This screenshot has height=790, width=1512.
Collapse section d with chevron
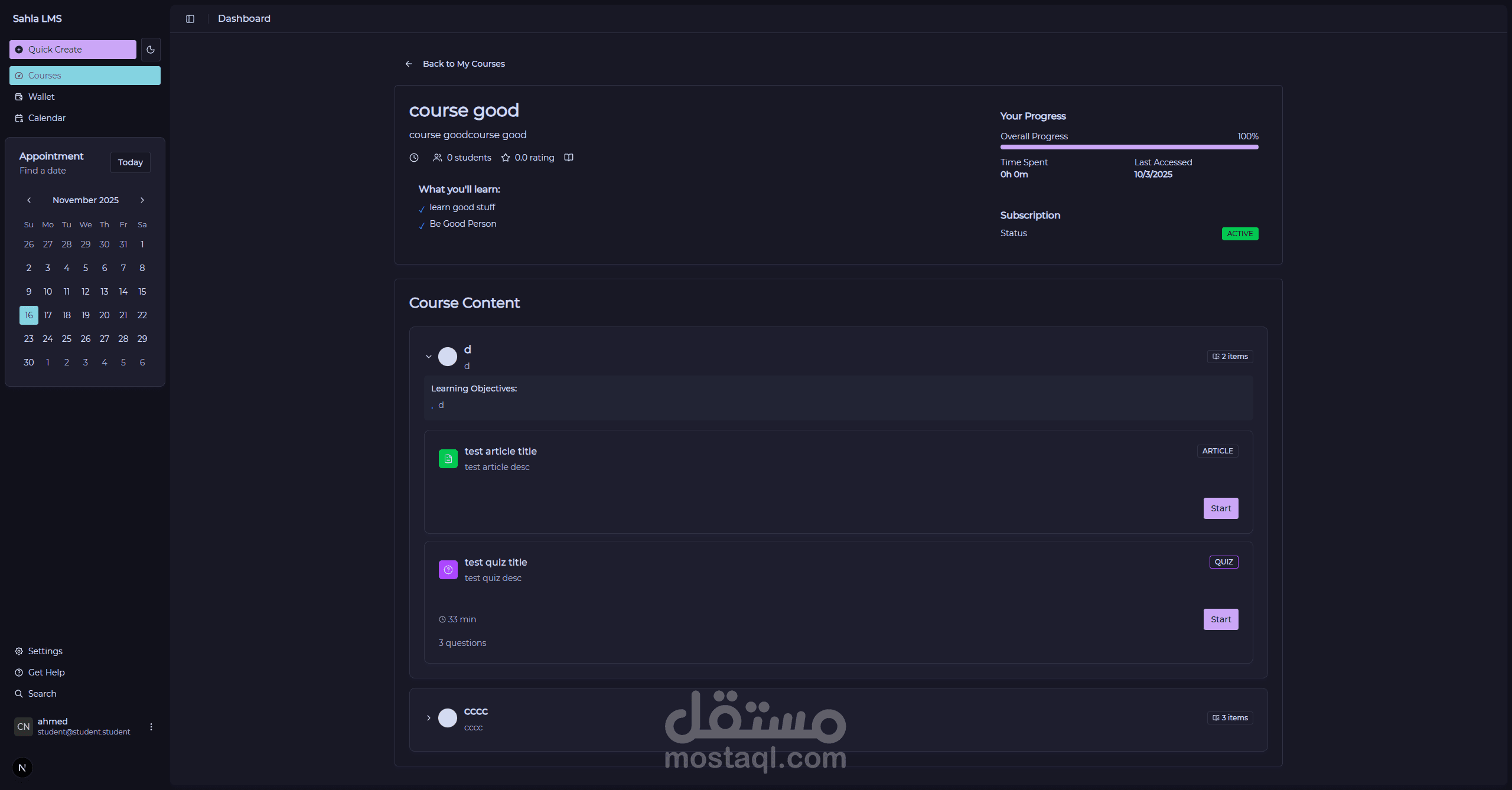[429, 357]
